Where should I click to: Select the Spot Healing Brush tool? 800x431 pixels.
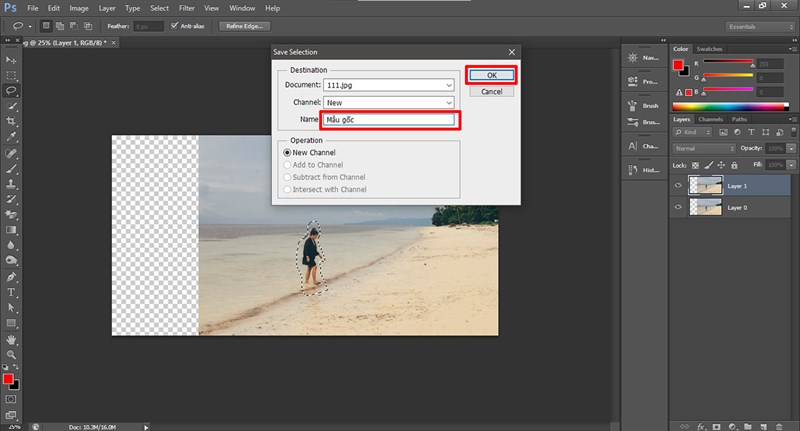(x=11, y=153)
